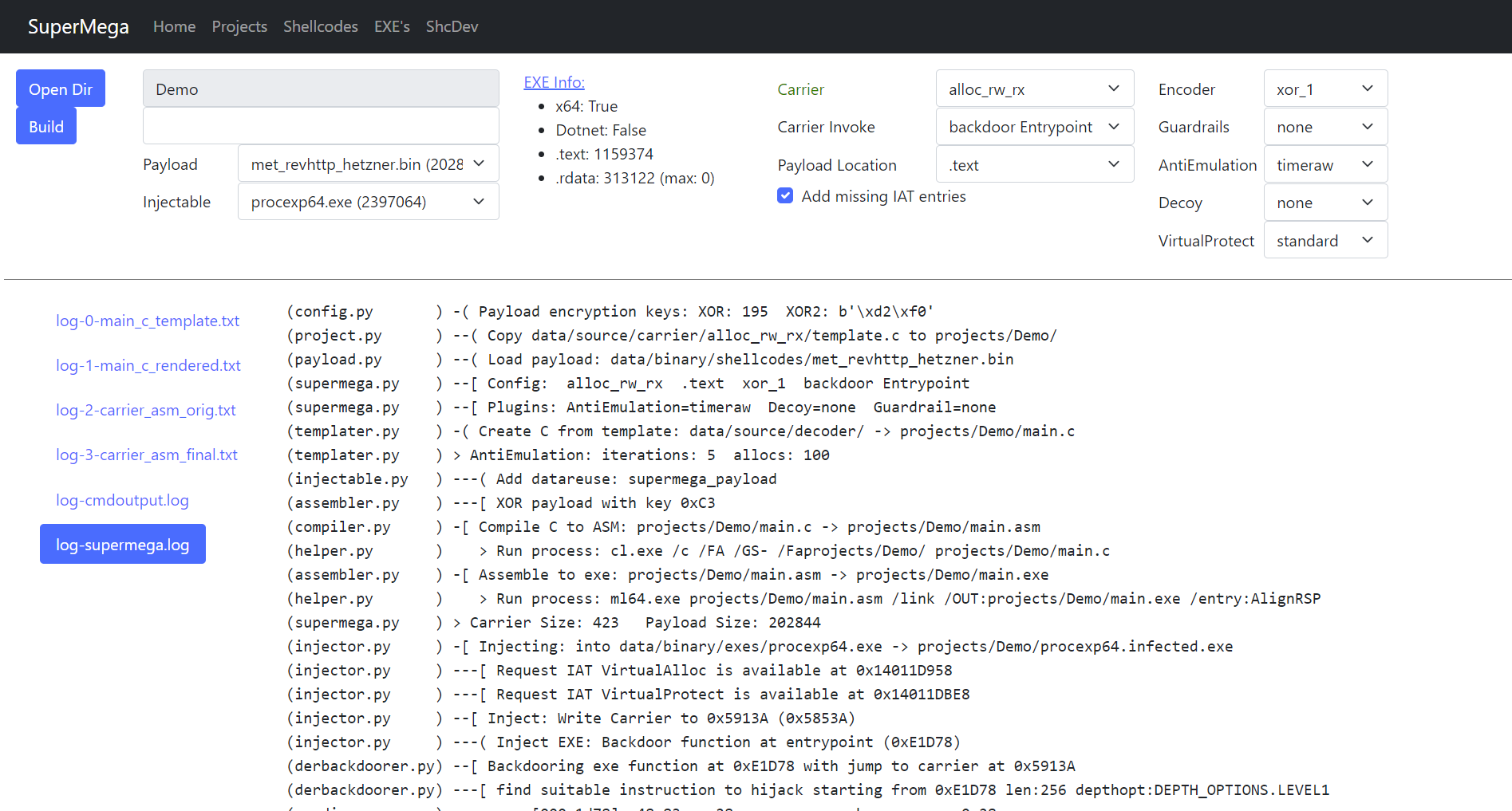The height and width of the screenshot is (811, 1512).
Task: Open log-3-carrier_asm_final.txt log
Action: 147,455
